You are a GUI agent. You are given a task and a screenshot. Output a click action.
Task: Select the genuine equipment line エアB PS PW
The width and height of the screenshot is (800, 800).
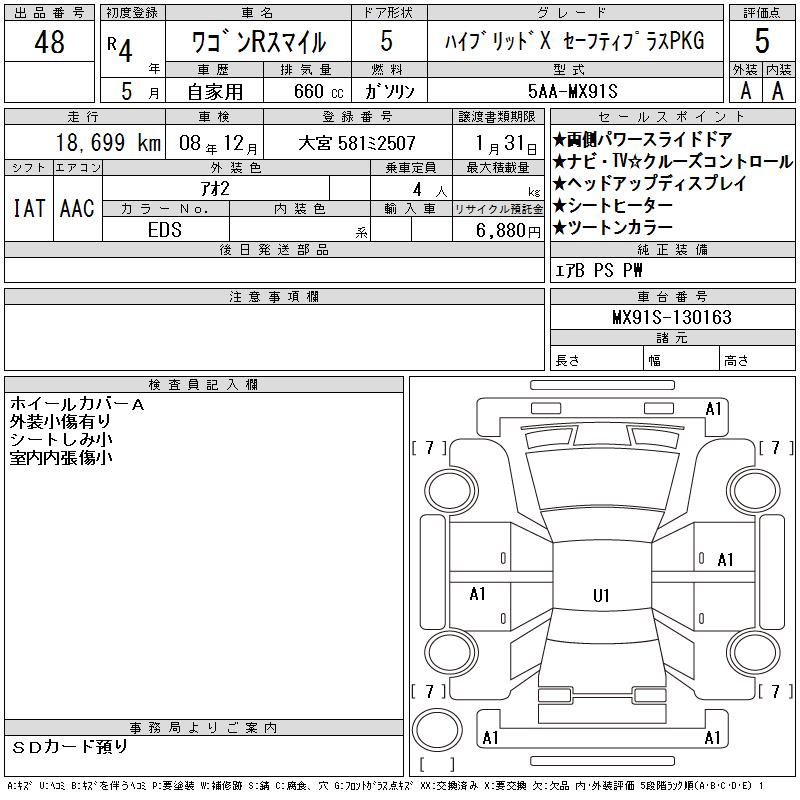tap(598, 270)
